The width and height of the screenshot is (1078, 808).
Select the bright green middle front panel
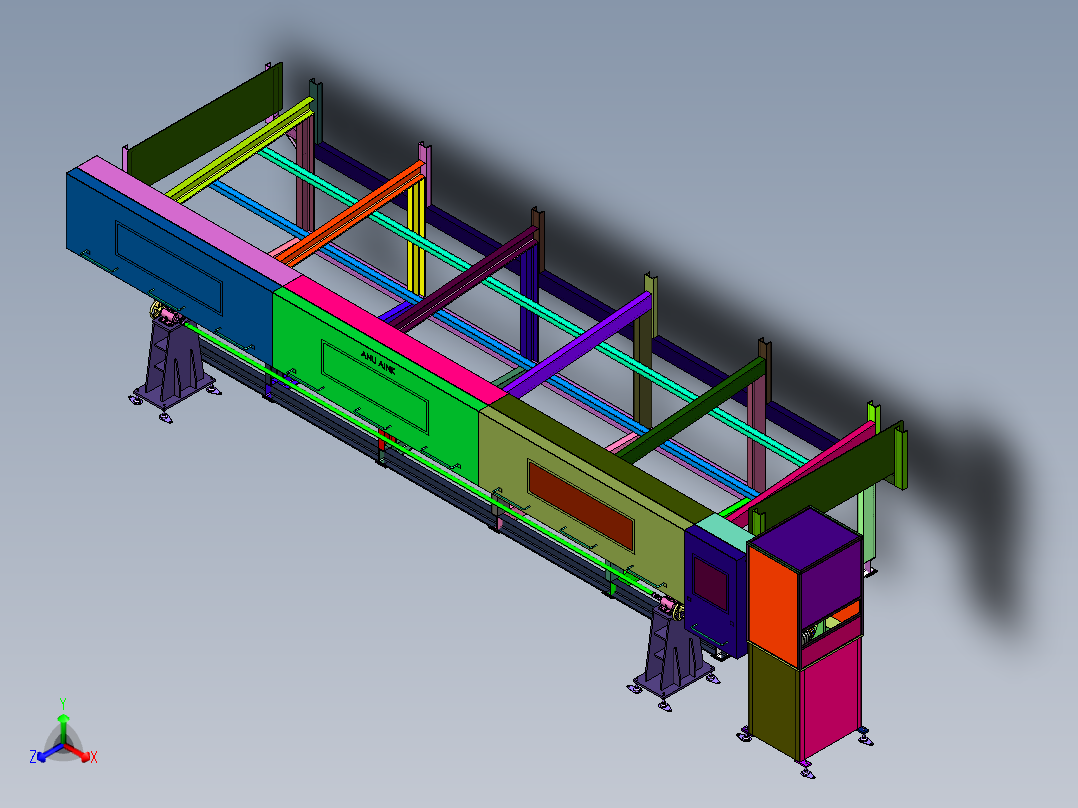pos(375,385)
